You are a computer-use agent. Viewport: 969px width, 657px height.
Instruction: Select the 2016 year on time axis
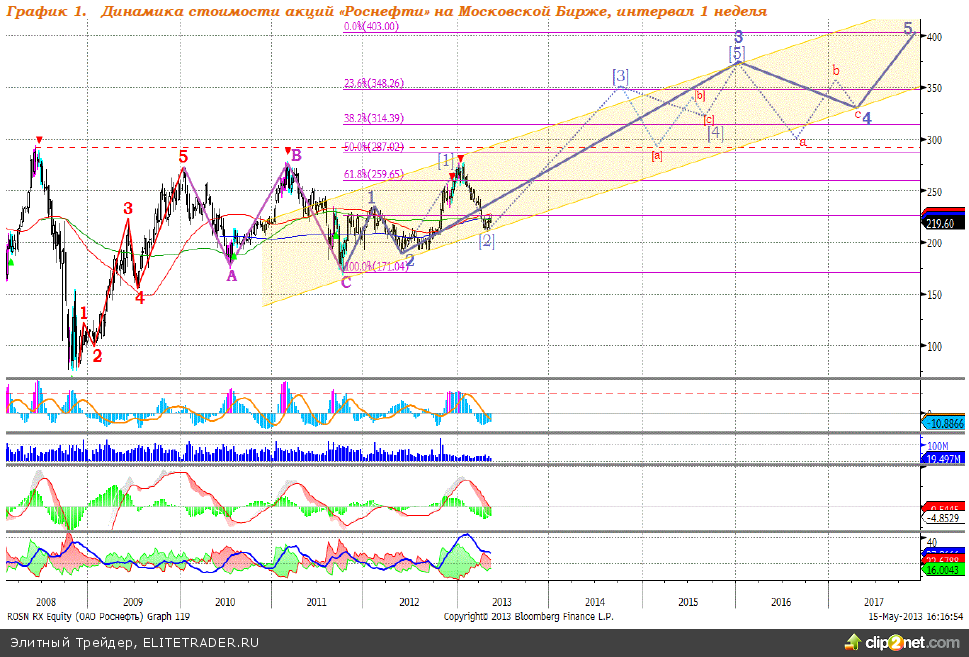pos(781,602)
